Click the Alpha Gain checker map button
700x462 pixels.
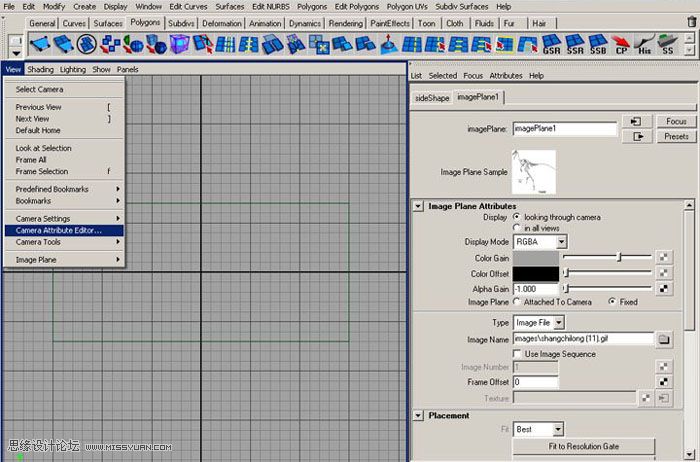(662, 288)
